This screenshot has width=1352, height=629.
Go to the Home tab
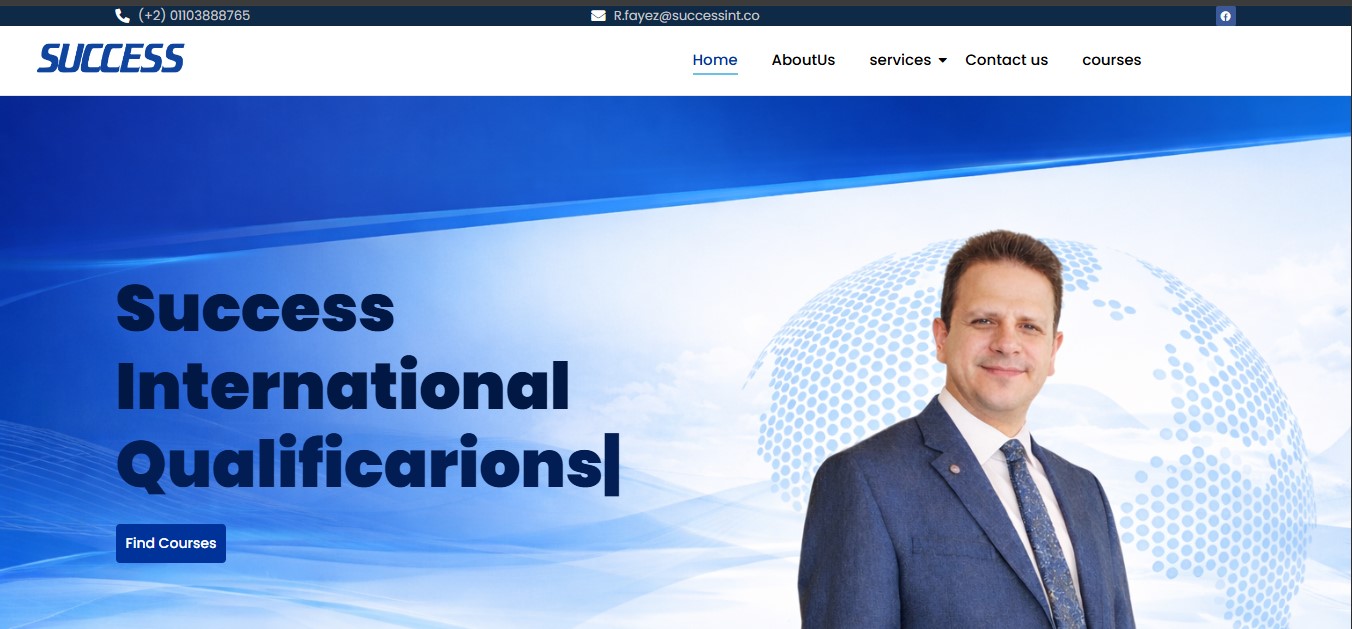click(715, 60)
